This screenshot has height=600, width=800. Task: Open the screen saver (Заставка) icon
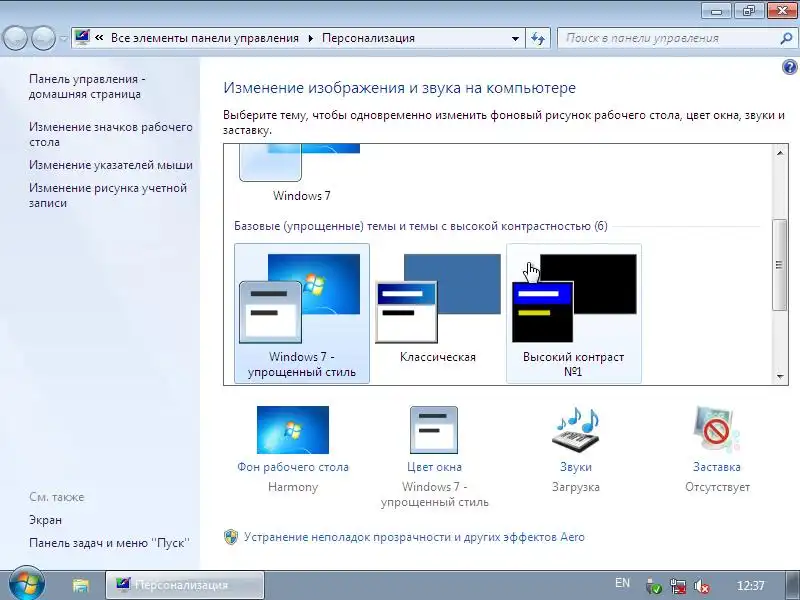click(716, 429)
